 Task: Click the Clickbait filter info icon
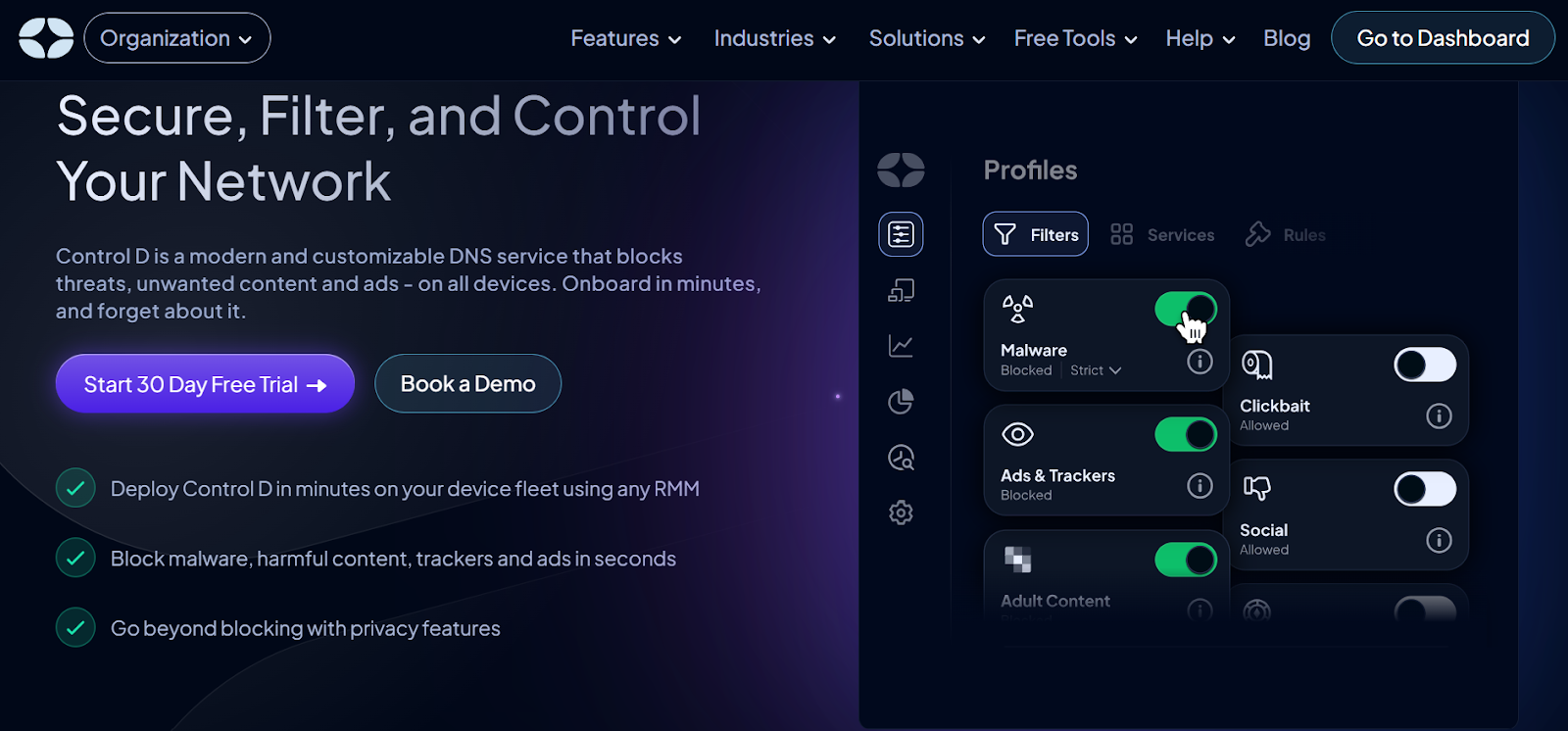[1439, 416]
